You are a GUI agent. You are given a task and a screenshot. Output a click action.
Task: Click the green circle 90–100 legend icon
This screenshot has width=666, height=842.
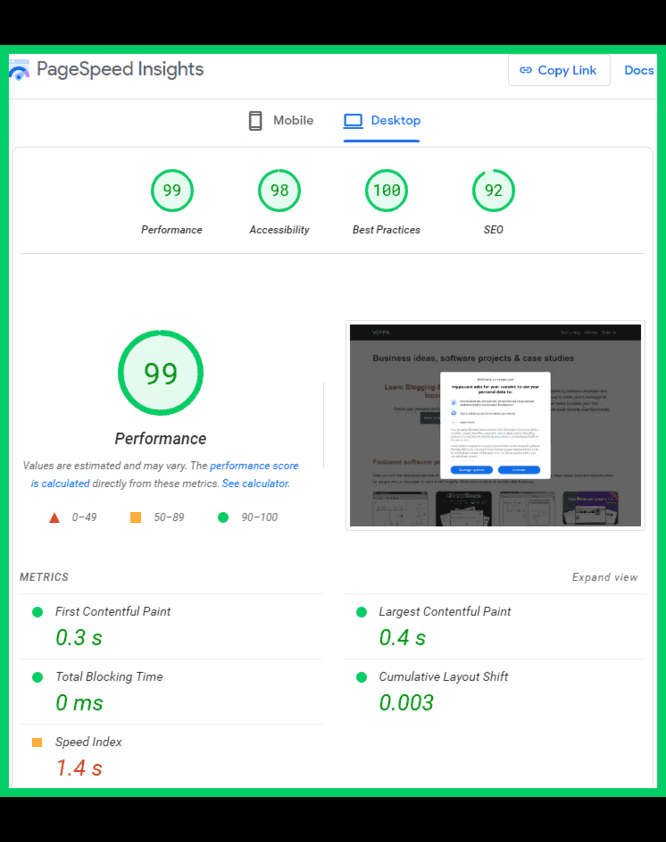point(223,517)
